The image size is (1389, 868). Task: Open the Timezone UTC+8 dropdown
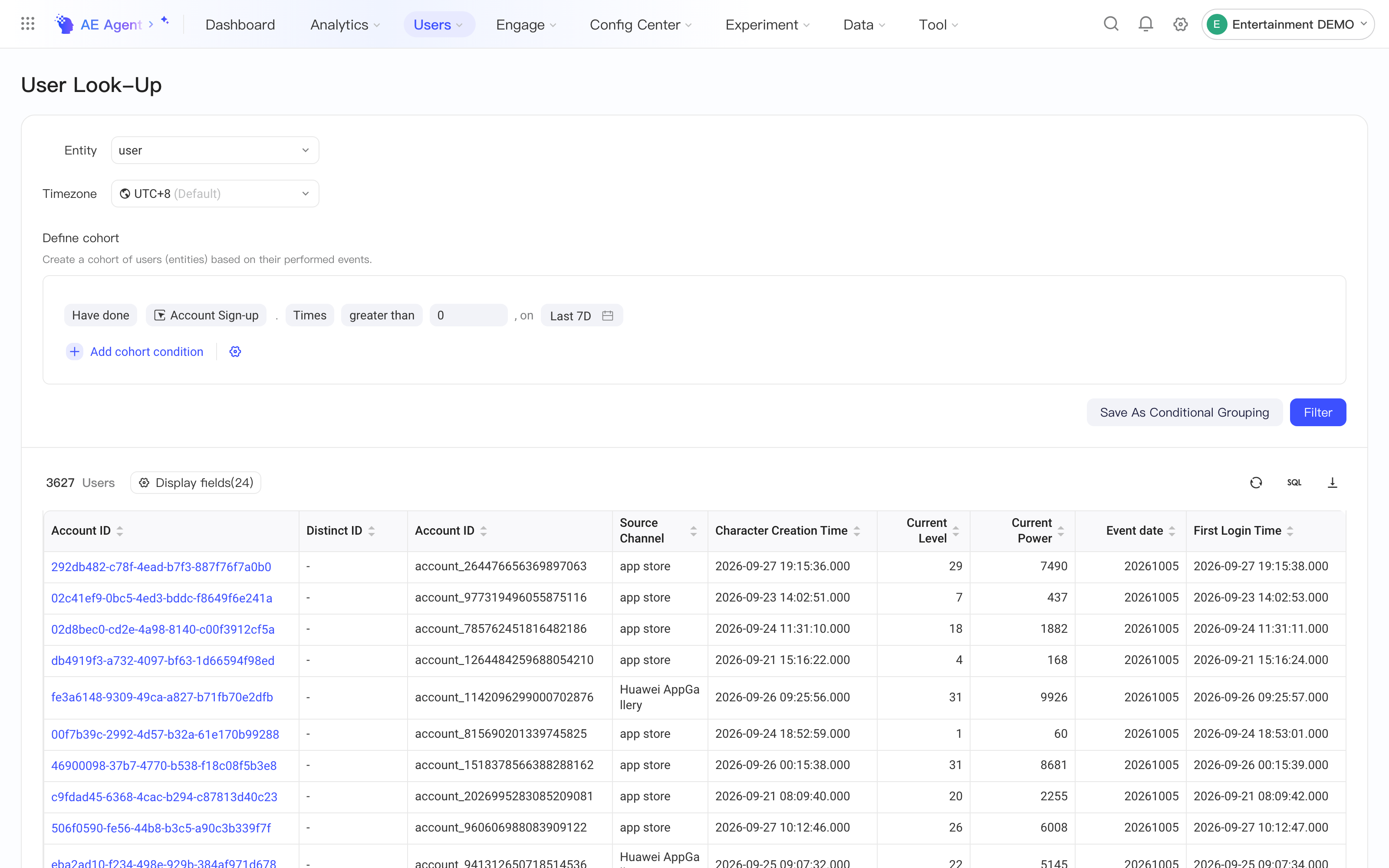click(215, 194)
